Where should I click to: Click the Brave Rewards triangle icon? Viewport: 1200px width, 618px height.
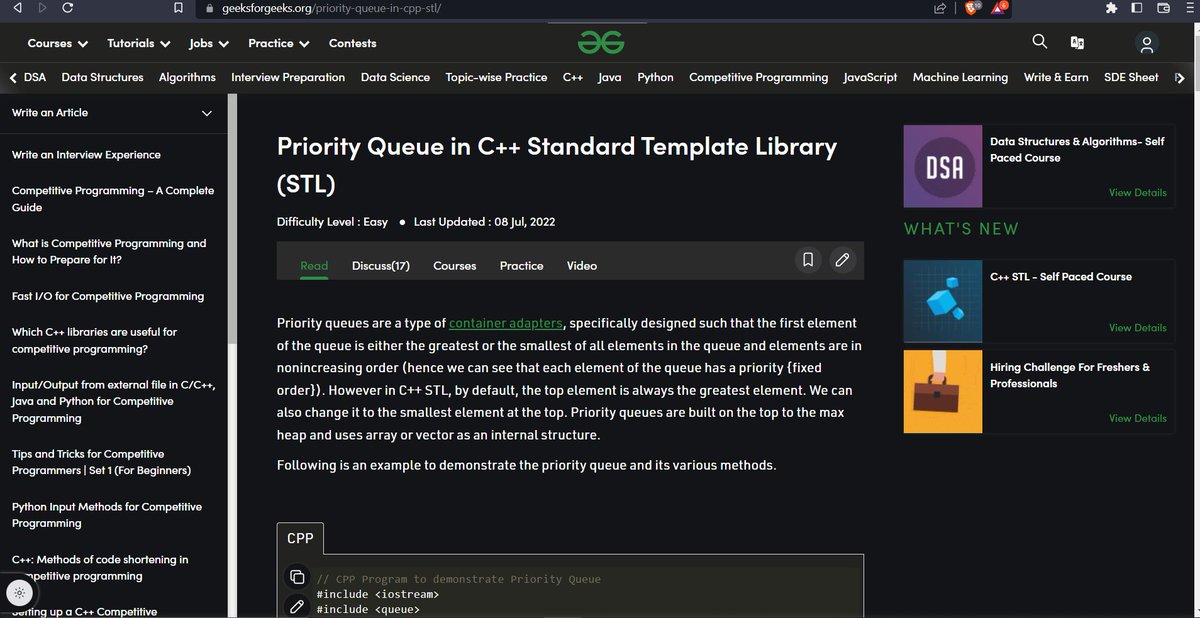[1000, 8]
